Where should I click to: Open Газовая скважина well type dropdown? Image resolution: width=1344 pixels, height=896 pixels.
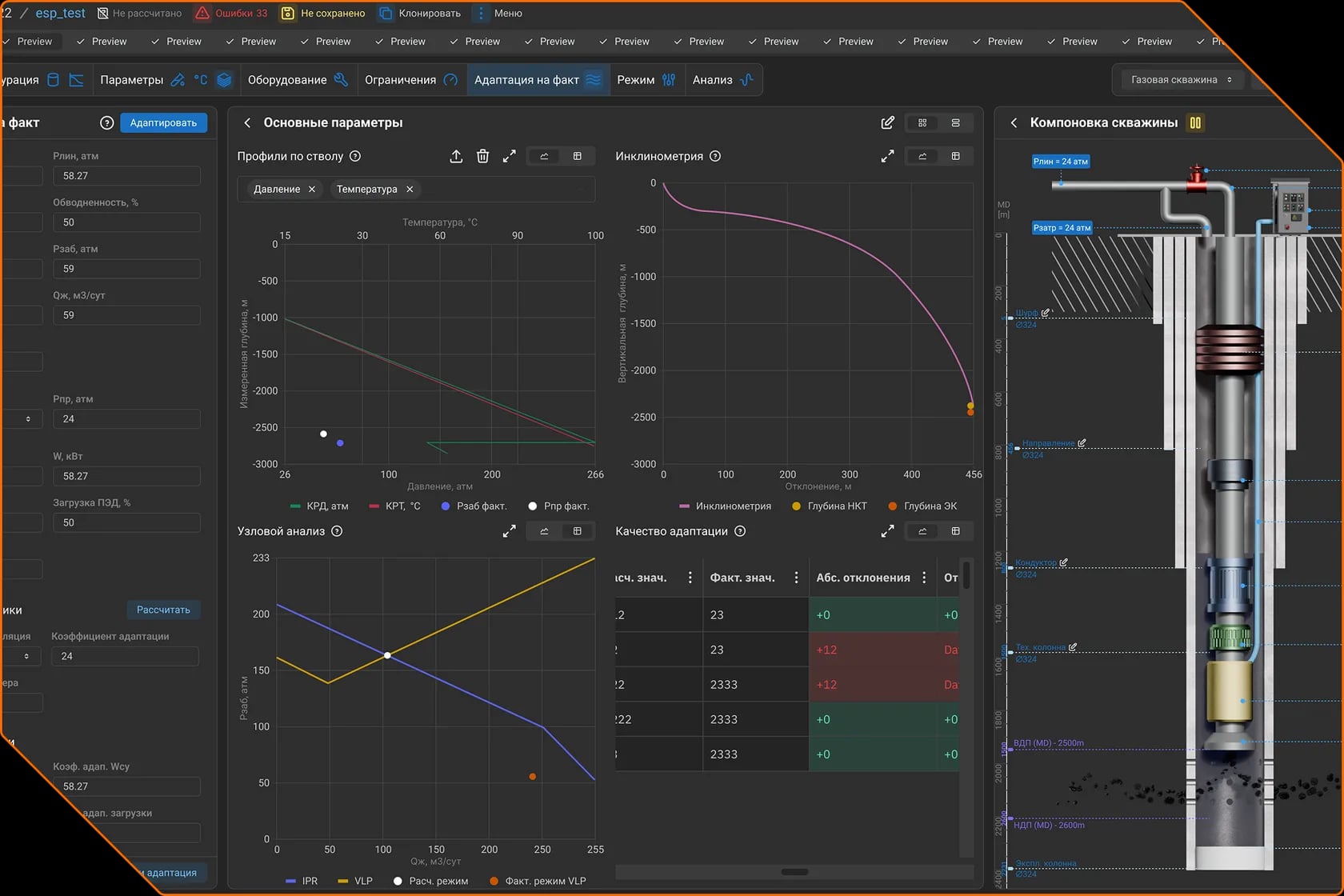[x=1181, y=80]
